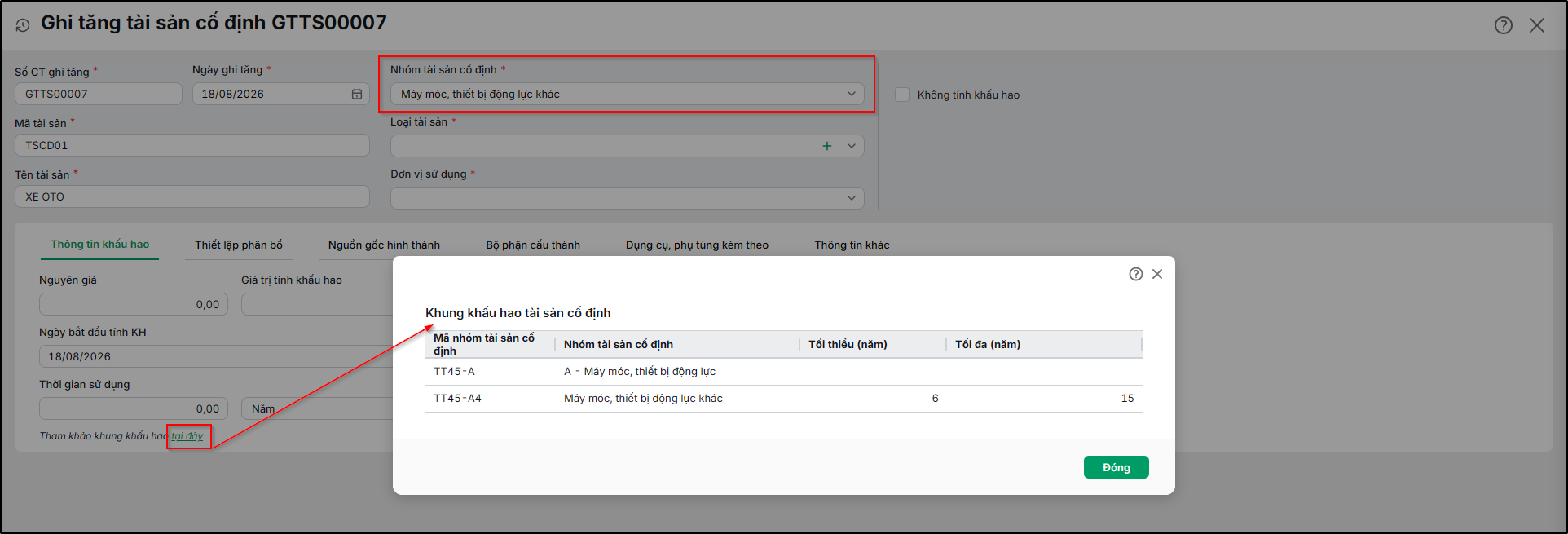
Task: Click Giá trị tính khấu hao field
Action: (x=318, y=304)
